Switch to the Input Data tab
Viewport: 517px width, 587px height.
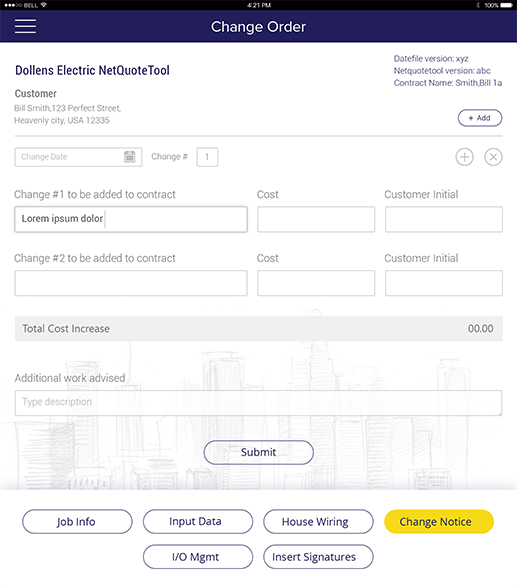coord(198,521)
